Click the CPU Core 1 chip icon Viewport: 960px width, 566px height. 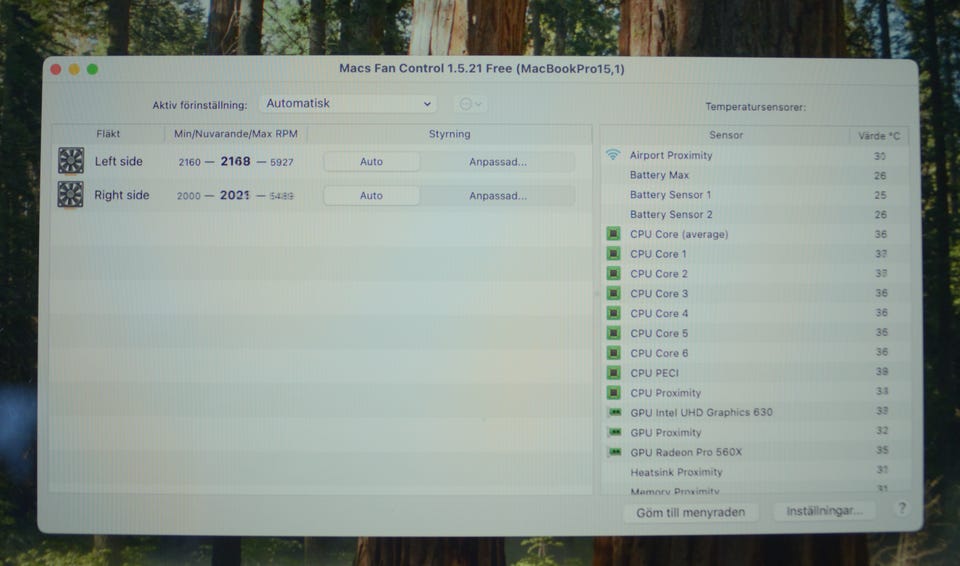coord(613,253)
